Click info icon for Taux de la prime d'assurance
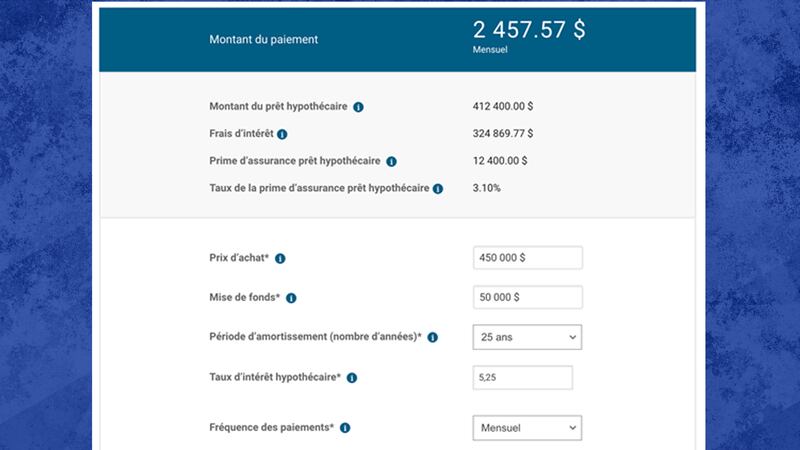800x450 pixels. pyautogui.click(x=438, y=188)
